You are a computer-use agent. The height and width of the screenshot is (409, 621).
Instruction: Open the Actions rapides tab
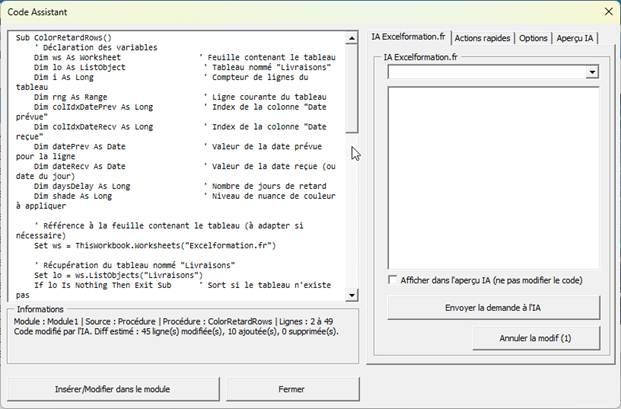click(x=482, y=38)
